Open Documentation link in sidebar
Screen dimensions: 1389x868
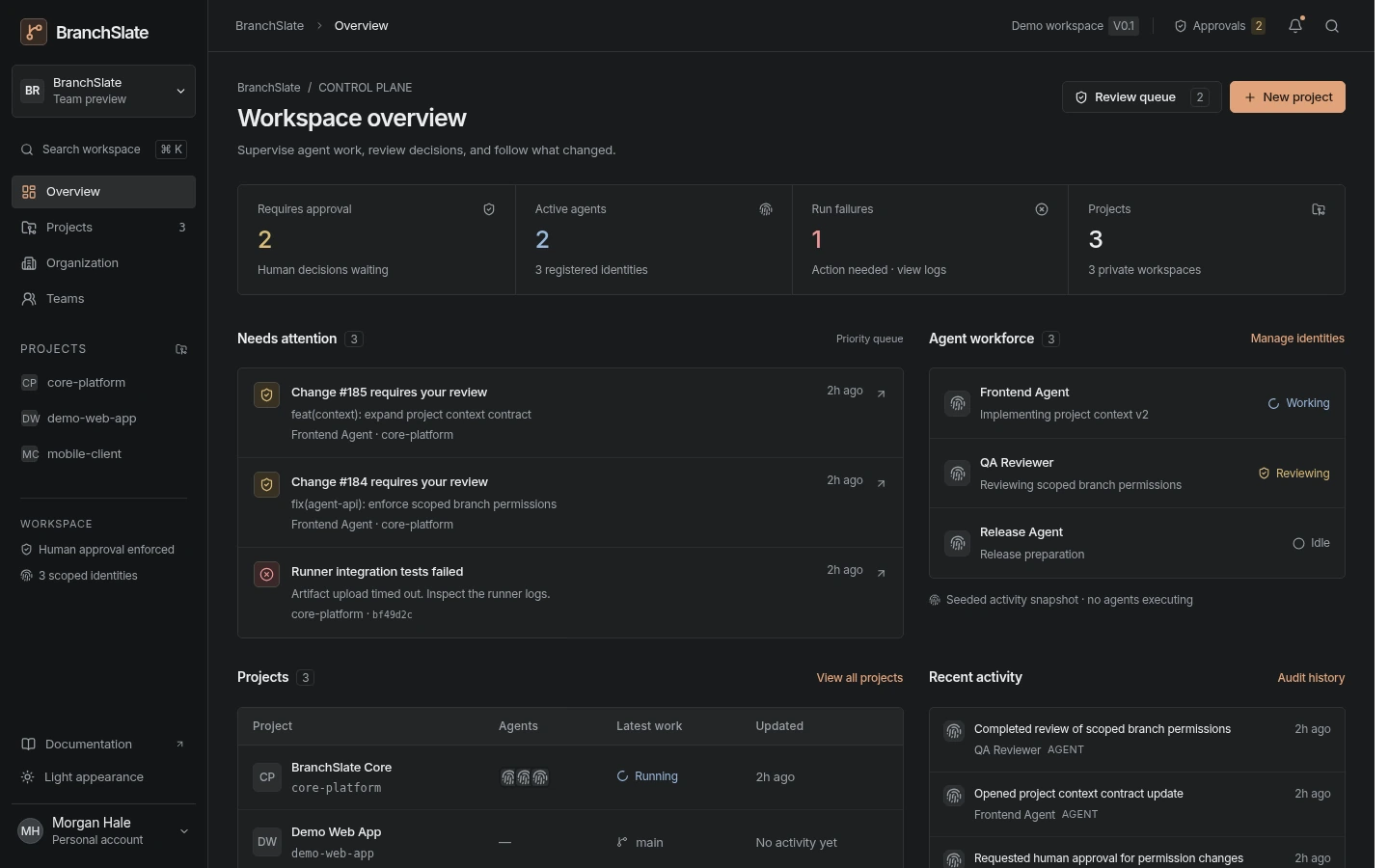(103, 745)
